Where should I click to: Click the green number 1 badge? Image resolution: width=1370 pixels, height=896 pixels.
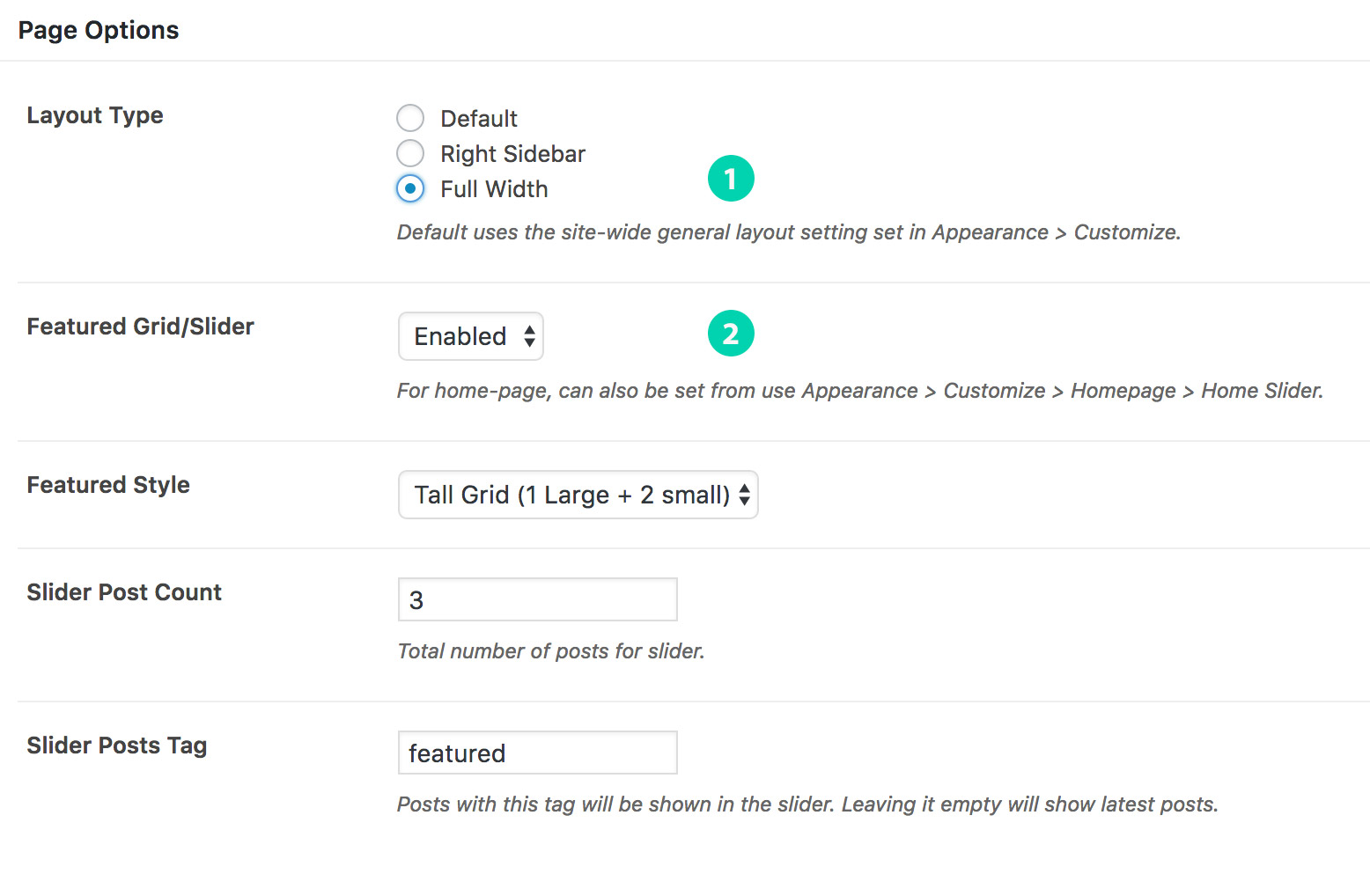tap(731, 179)
